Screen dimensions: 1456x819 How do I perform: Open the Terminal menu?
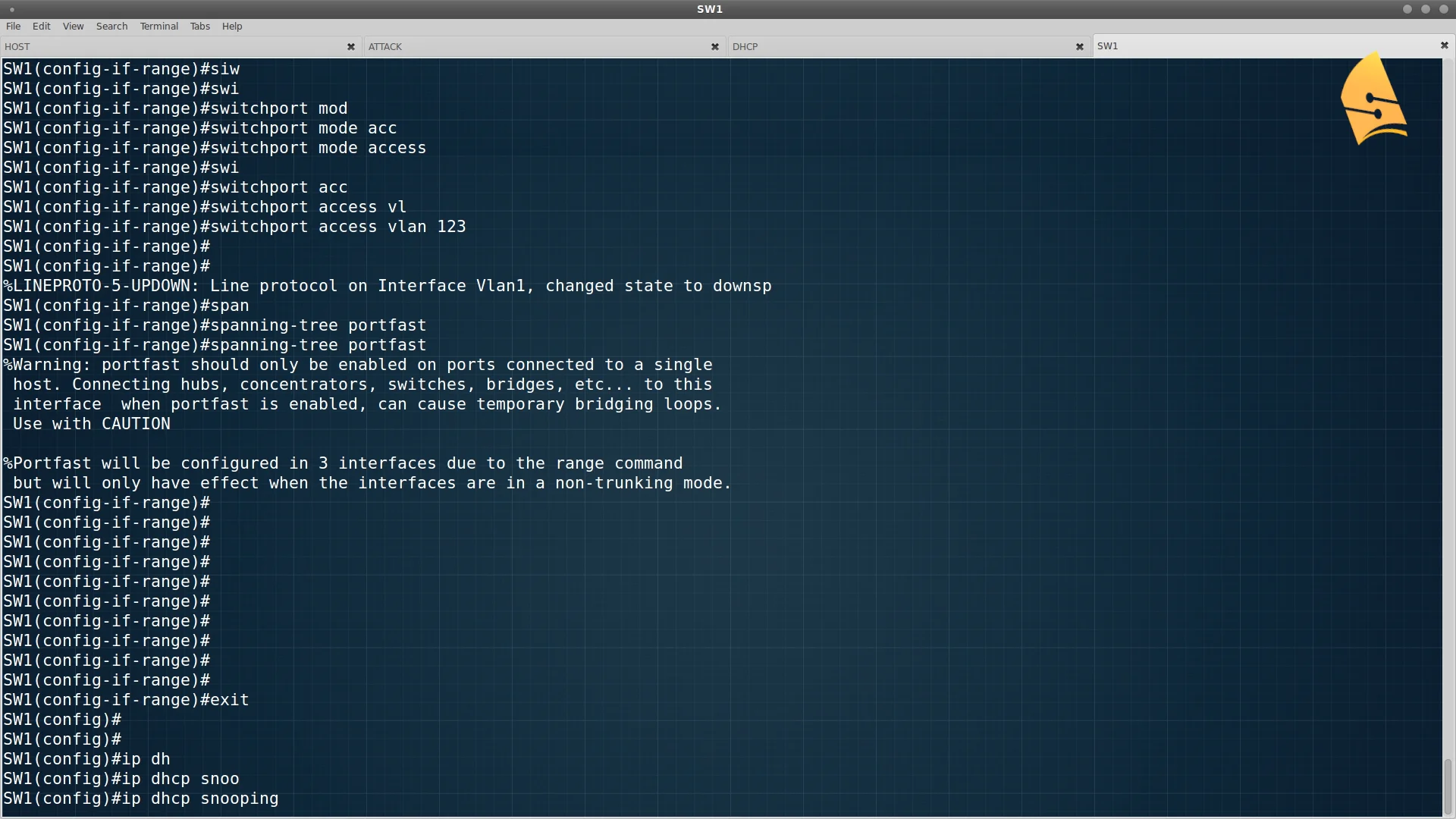(x=158, y=26)
